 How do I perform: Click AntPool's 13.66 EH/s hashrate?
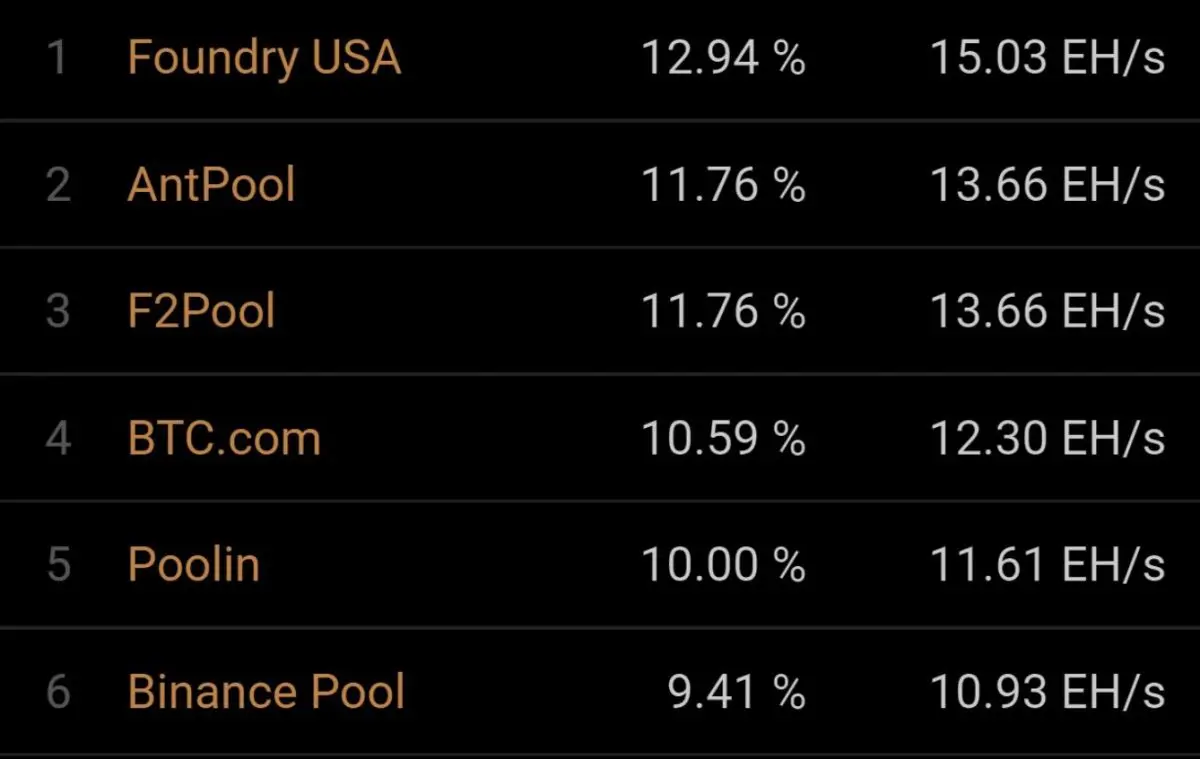click(x=1048, y=185)
